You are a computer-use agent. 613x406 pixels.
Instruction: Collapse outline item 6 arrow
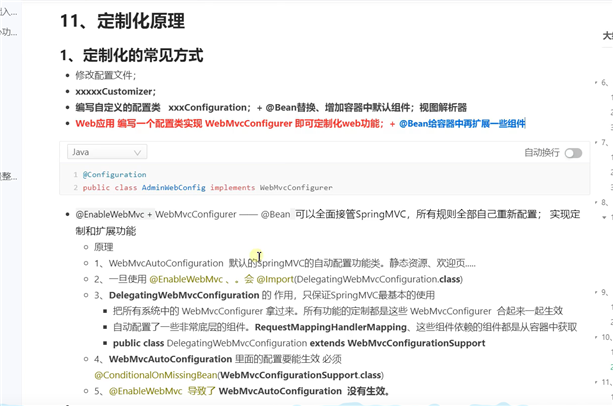596,82
